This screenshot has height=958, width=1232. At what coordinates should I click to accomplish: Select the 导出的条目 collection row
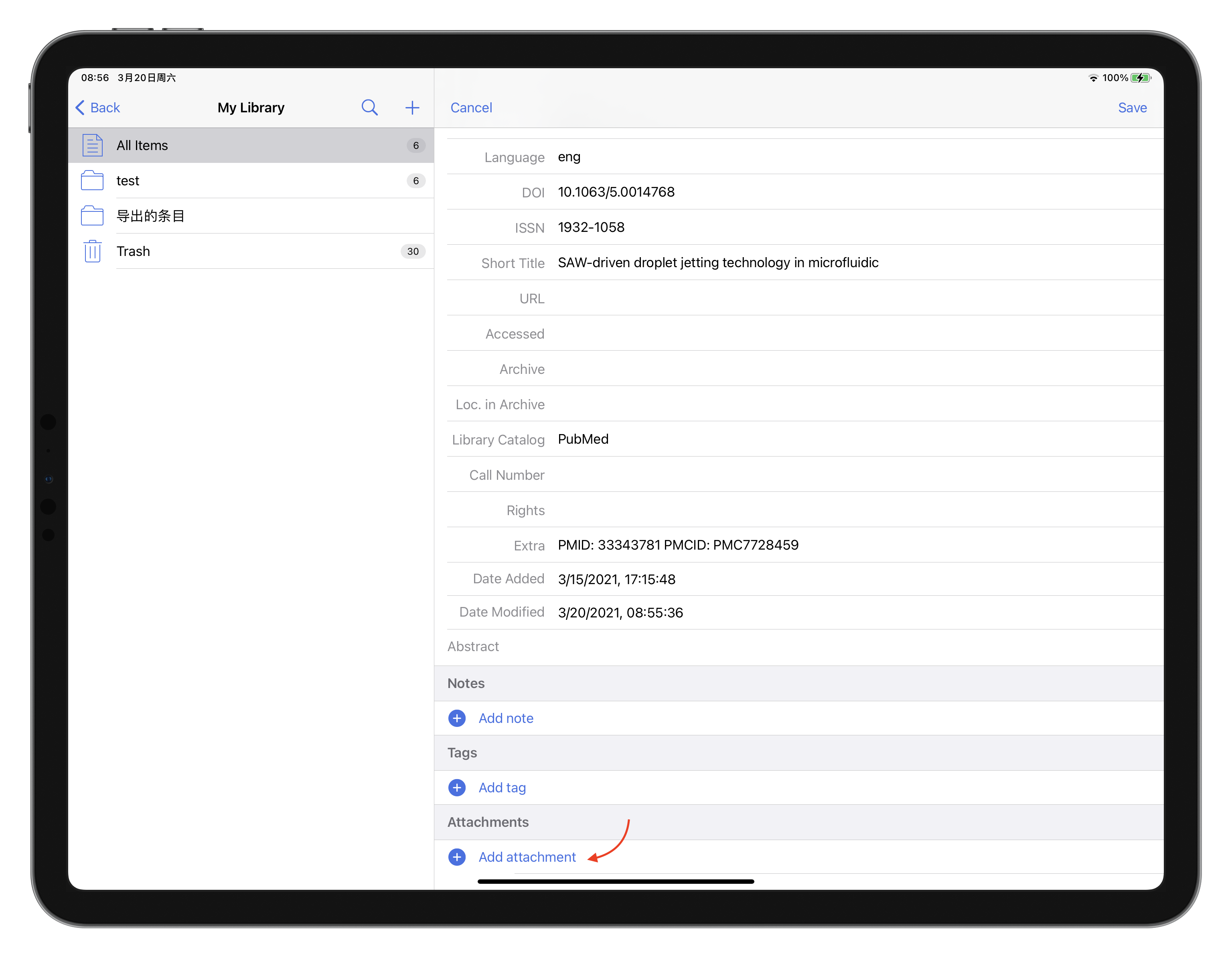pyautogui.click(x=251, y=215)
